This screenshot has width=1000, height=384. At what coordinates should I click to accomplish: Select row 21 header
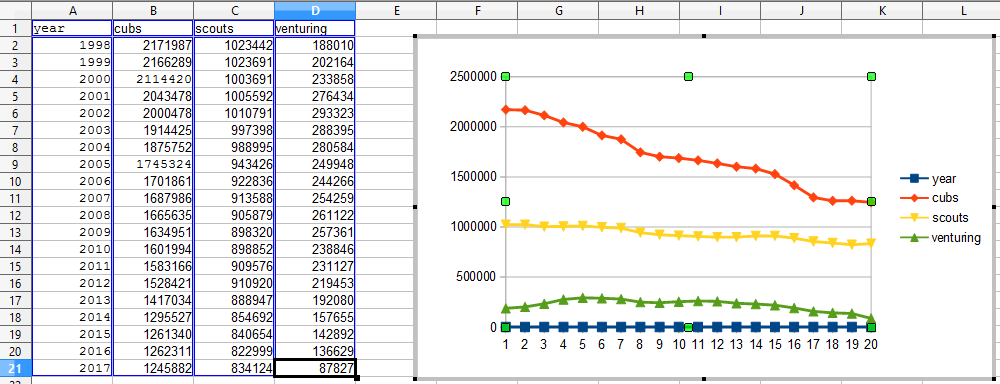tap(15, 368)
